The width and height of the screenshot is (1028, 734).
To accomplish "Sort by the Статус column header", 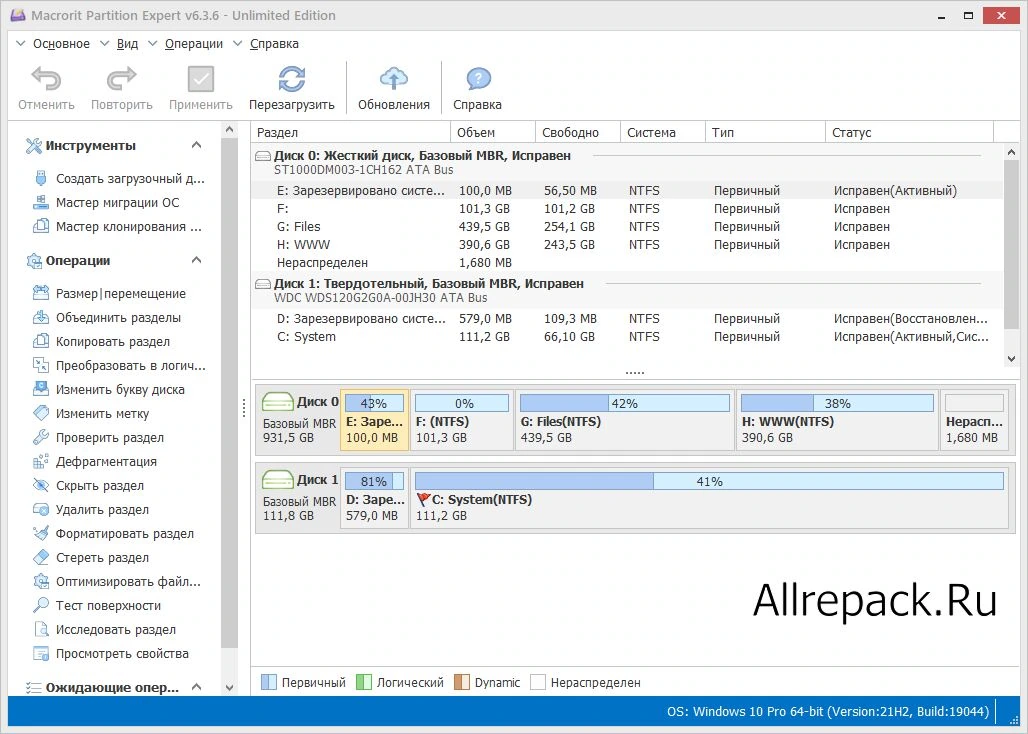I will (x=909, y=132).
